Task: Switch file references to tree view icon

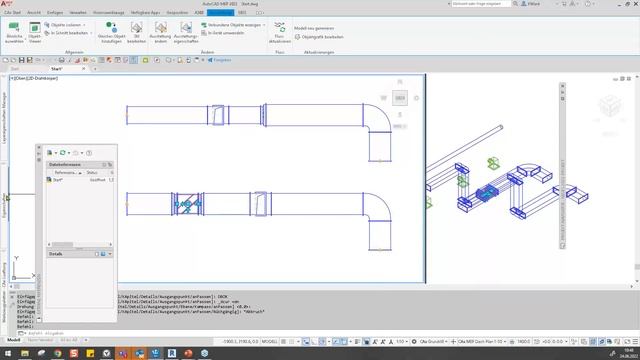Action: pyautogui.click(x=110, y=164)
